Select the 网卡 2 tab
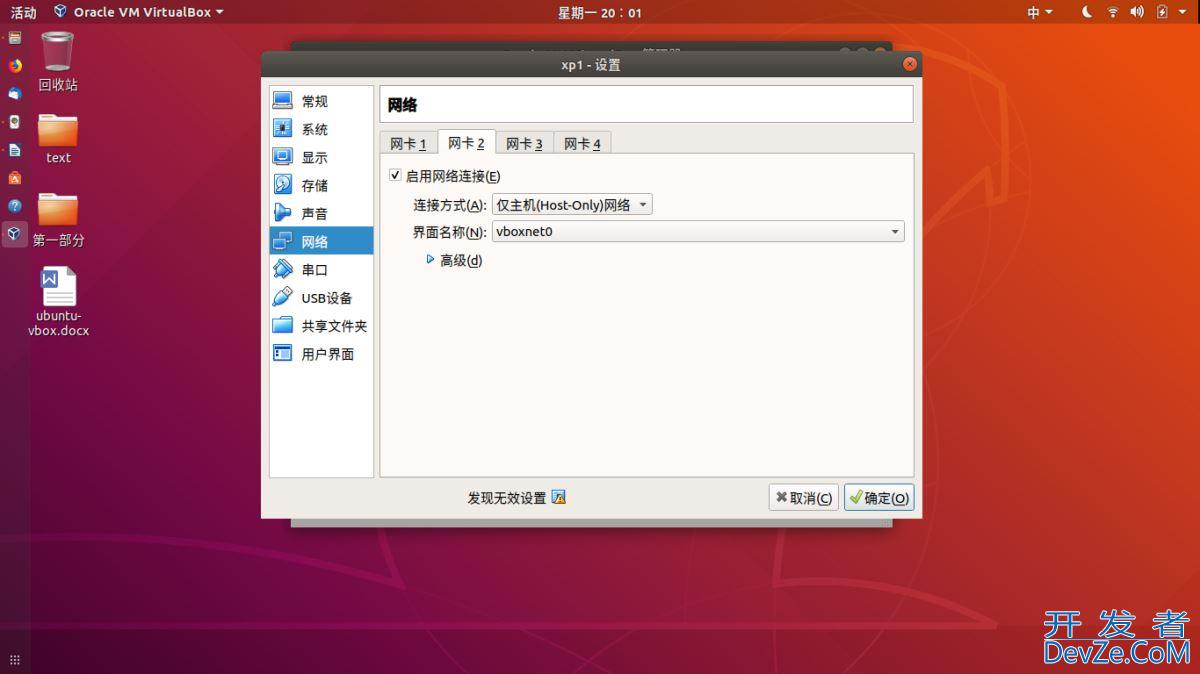 coord(466,143)
